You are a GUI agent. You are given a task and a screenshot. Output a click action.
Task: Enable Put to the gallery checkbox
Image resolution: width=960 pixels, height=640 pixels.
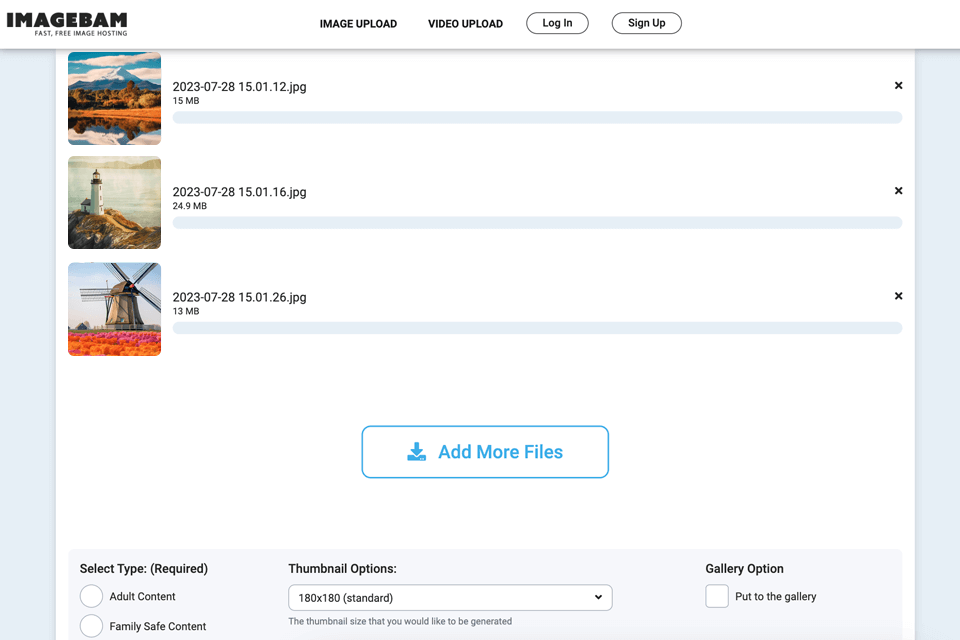tap(717, 597)
